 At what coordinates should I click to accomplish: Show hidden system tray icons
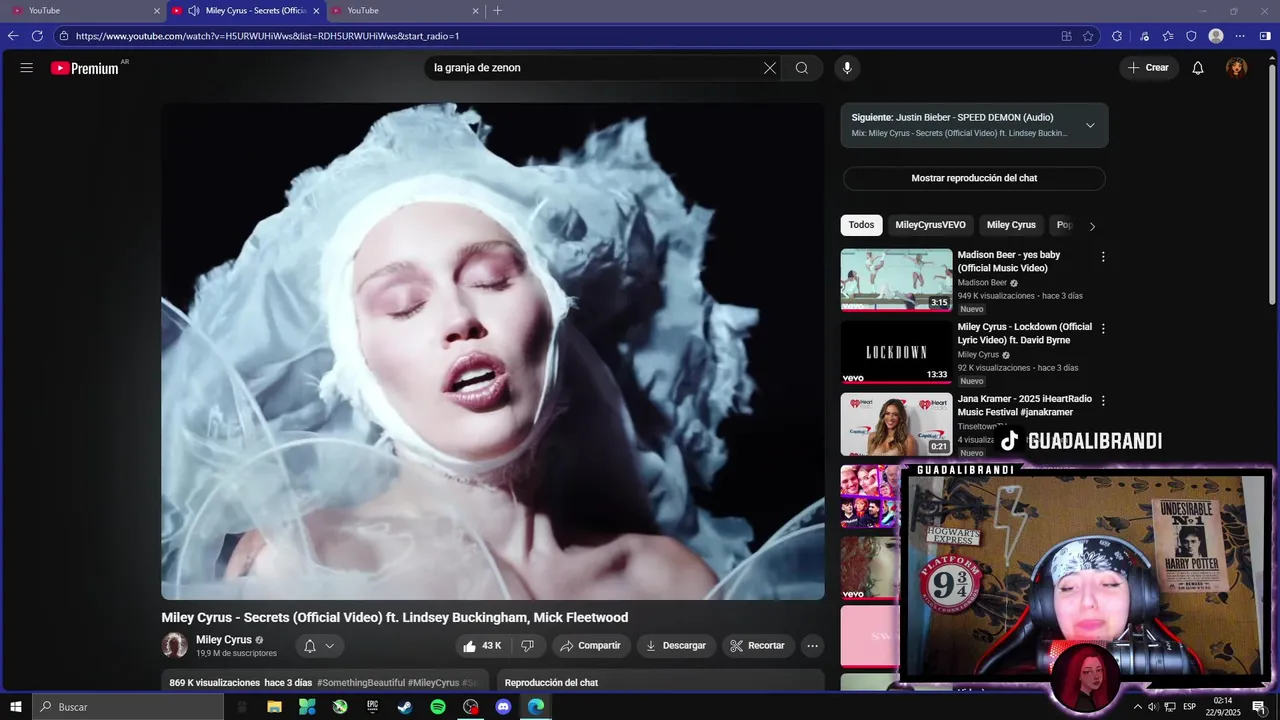point(1137,707)
